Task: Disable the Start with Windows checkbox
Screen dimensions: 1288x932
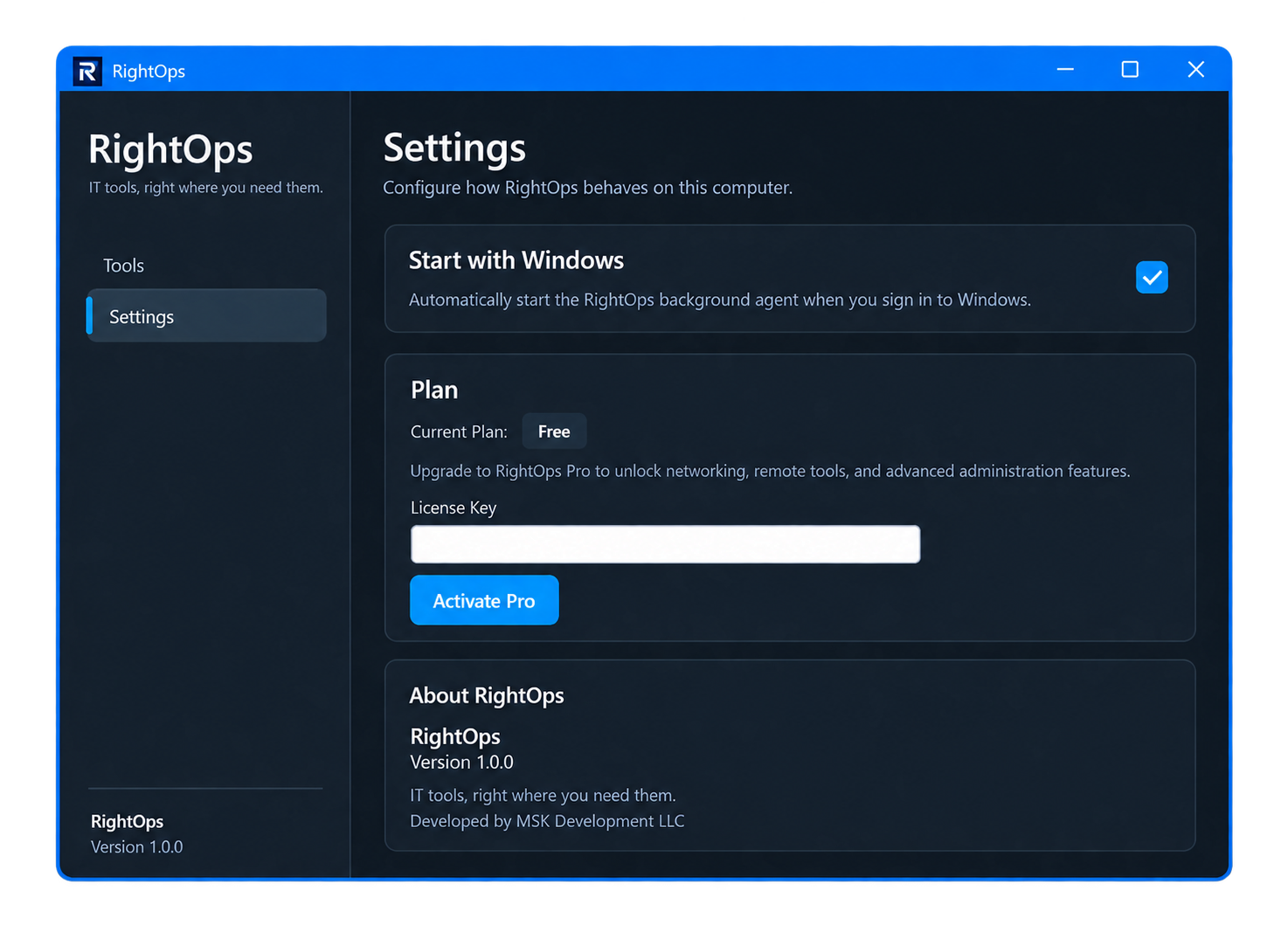Action: pos(1152,278)
